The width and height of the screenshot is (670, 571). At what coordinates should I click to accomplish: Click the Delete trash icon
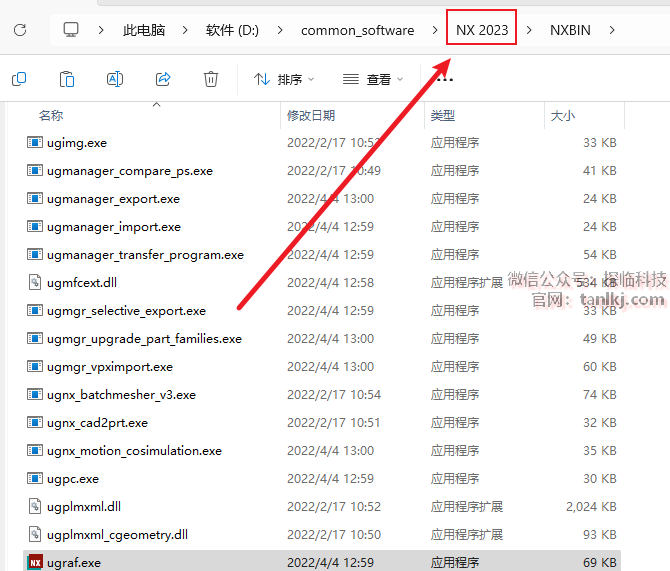coord(211,79)
